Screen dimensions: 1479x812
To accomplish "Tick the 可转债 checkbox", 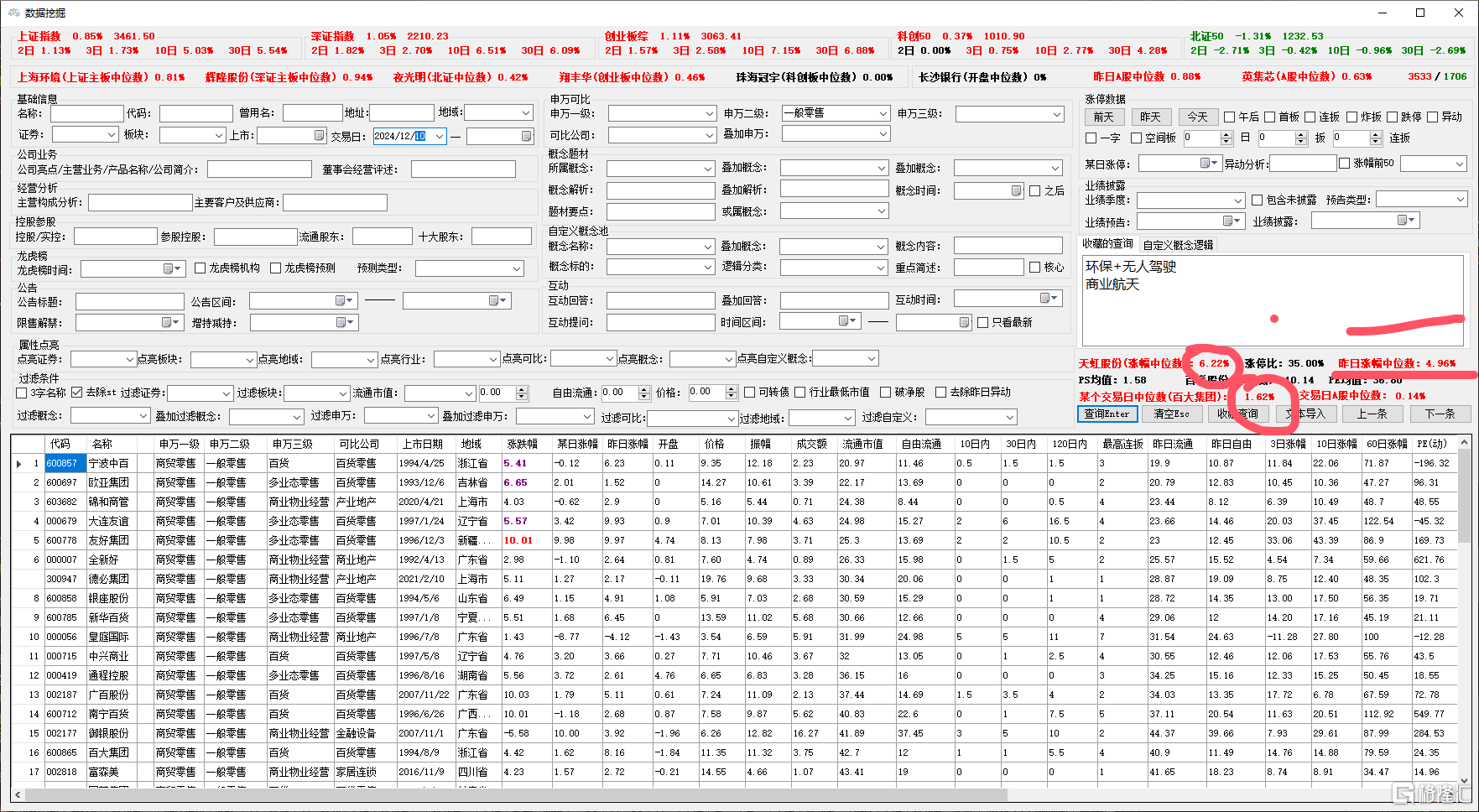I will (x=750, y=393).
